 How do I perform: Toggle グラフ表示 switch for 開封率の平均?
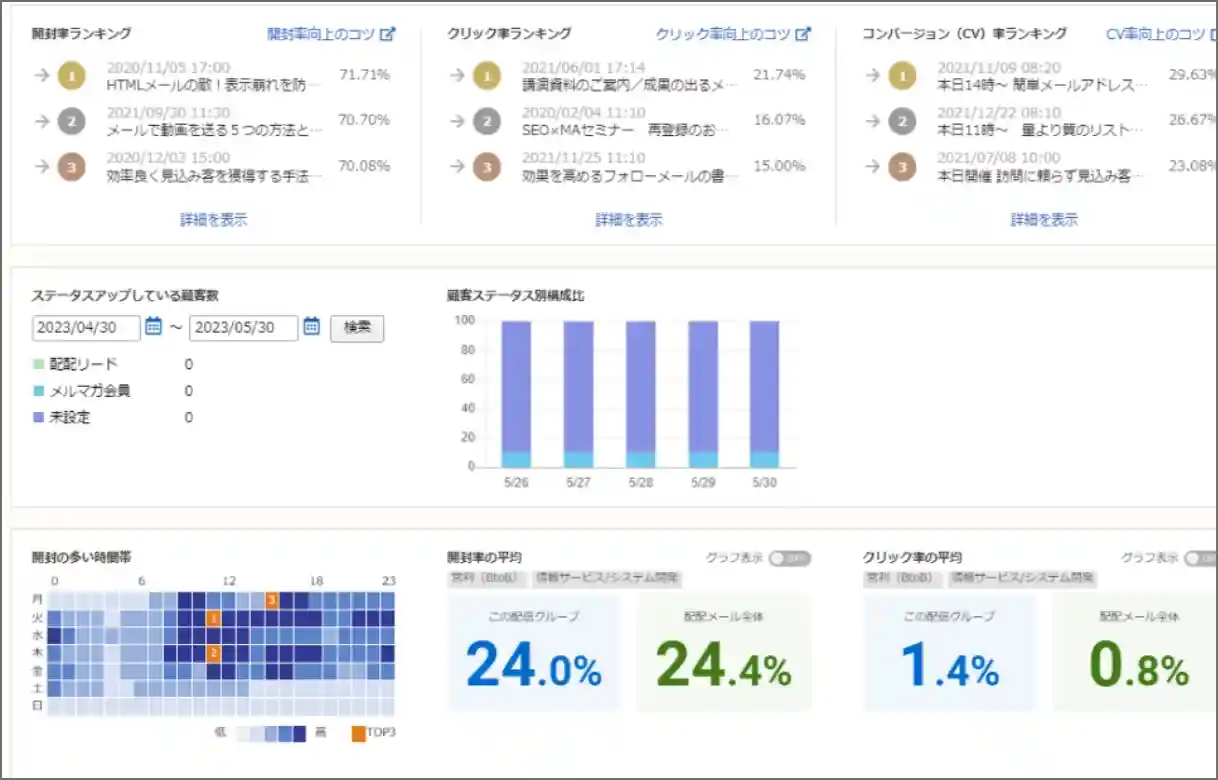[x=790, y=558]
